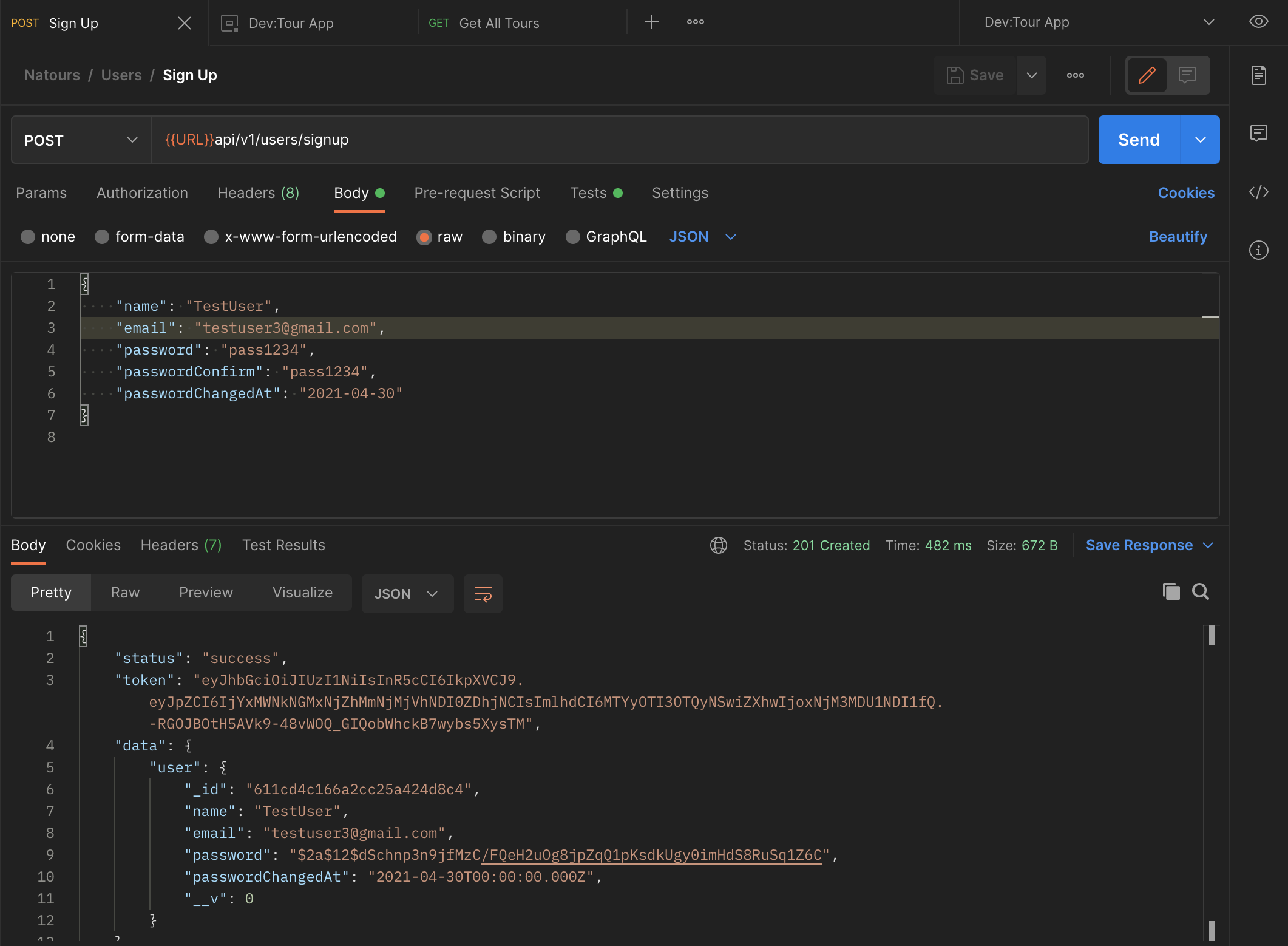Click the edit pencil icon
This screenshot has height=946, width=1288.
pos(1147,75)
